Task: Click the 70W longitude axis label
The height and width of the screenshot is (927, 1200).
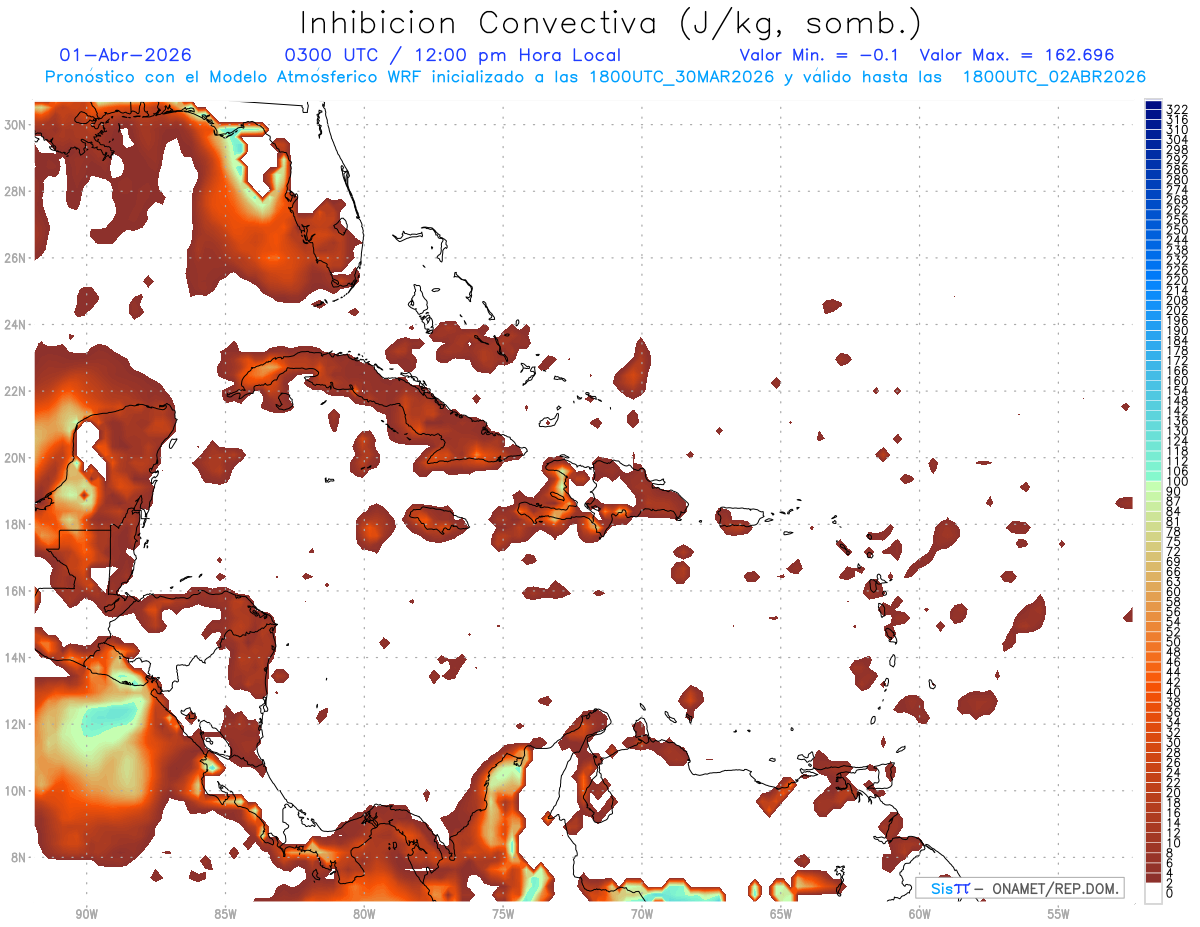Action: pyautogui.click(x=641, y=913)
